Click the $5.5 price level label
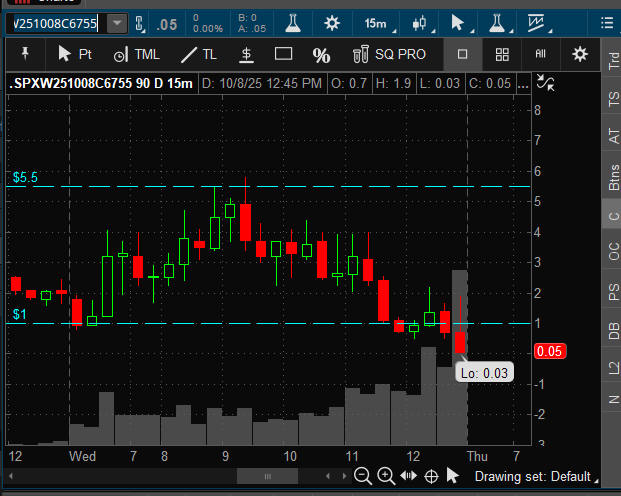Screen dimensions: 621x496 (25, 177)
